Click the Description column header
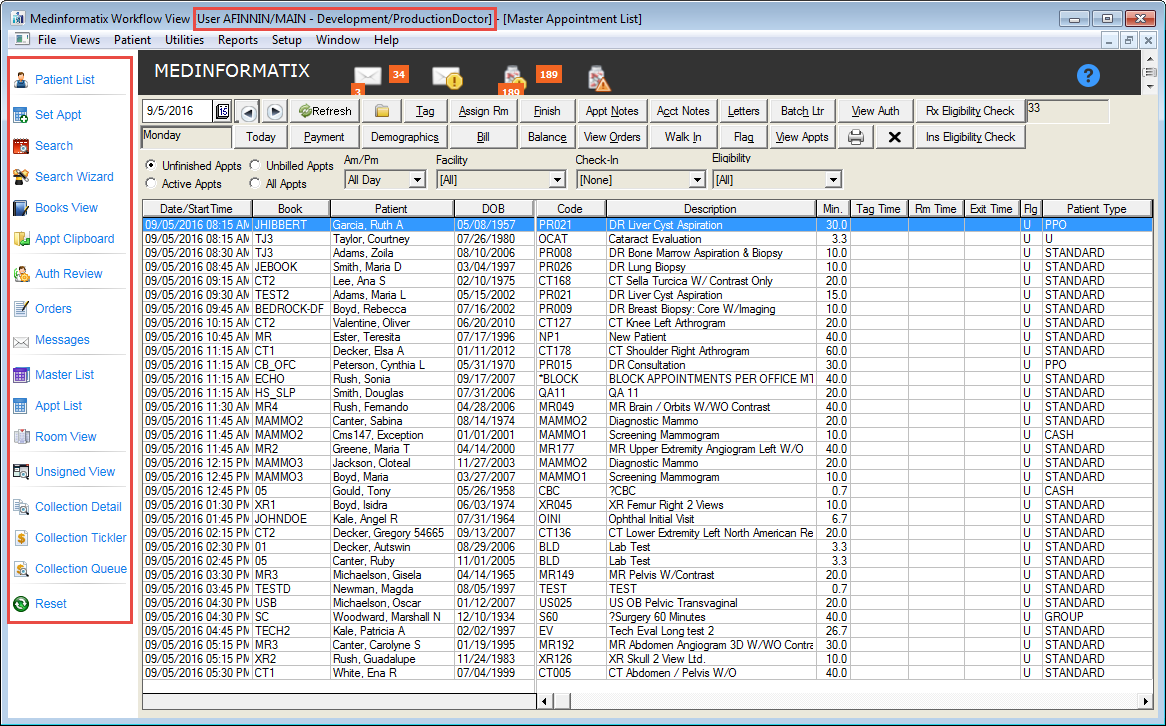 (710, 209)
